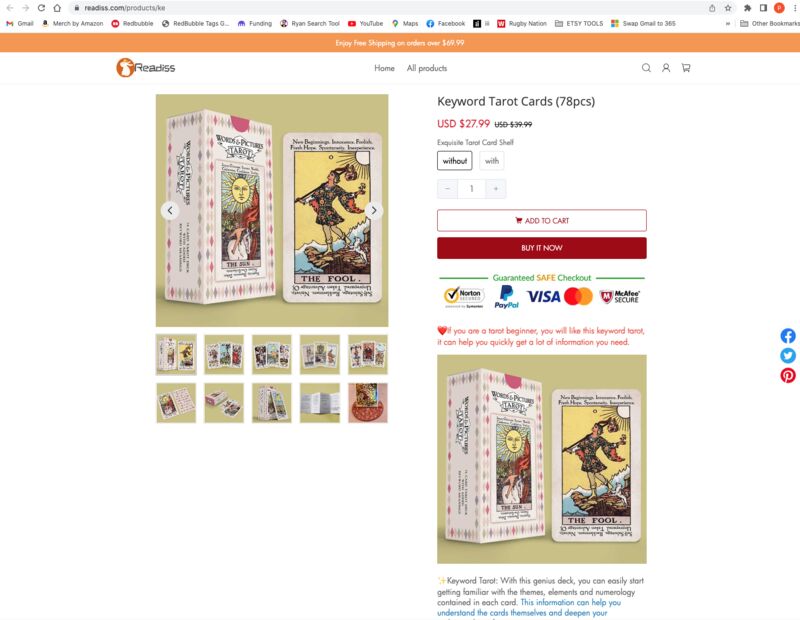Select the 'without' shelf option

[455, 161]
